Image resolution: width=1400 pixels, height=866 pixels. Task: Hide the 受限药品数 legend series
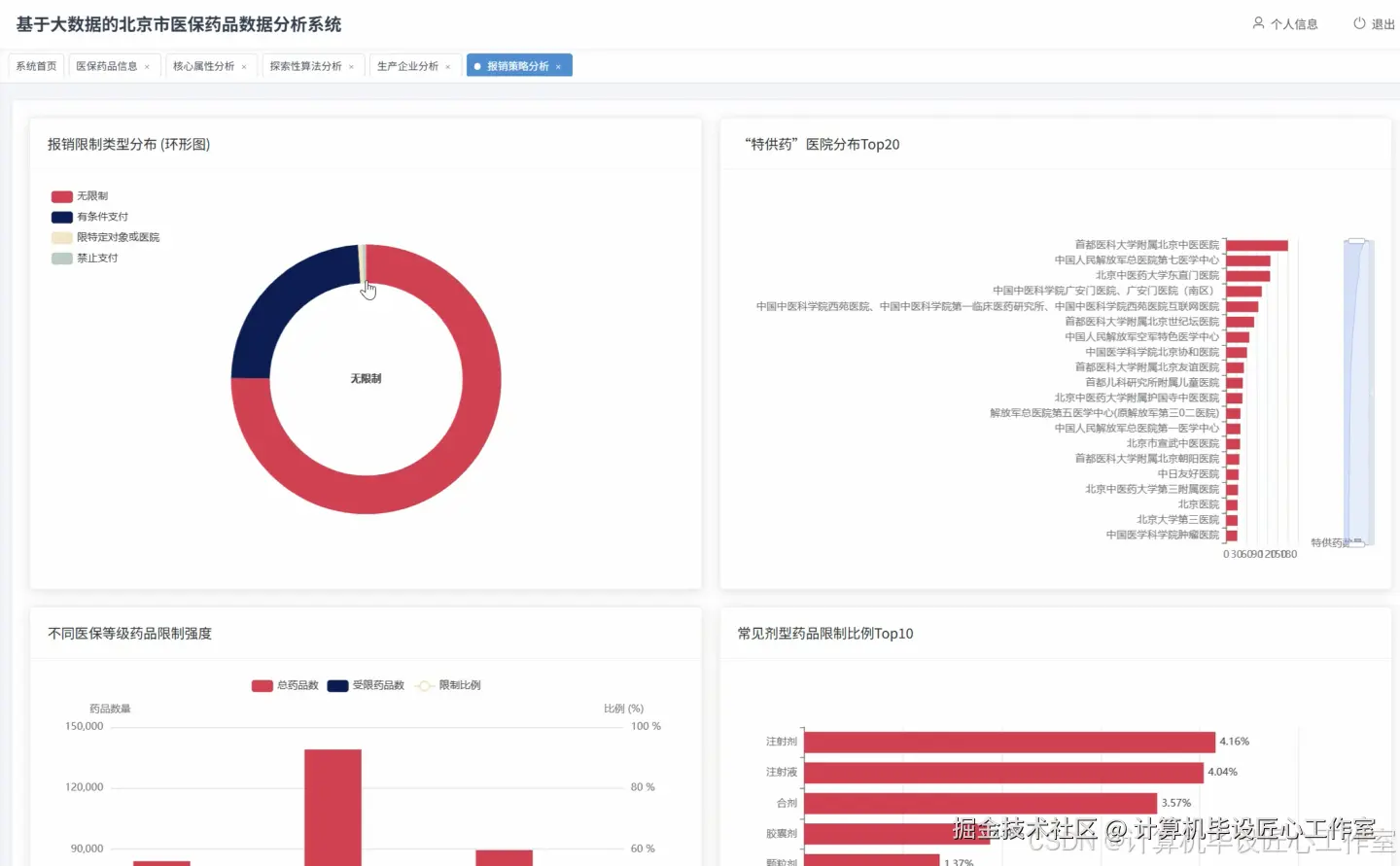pos(366,685)
